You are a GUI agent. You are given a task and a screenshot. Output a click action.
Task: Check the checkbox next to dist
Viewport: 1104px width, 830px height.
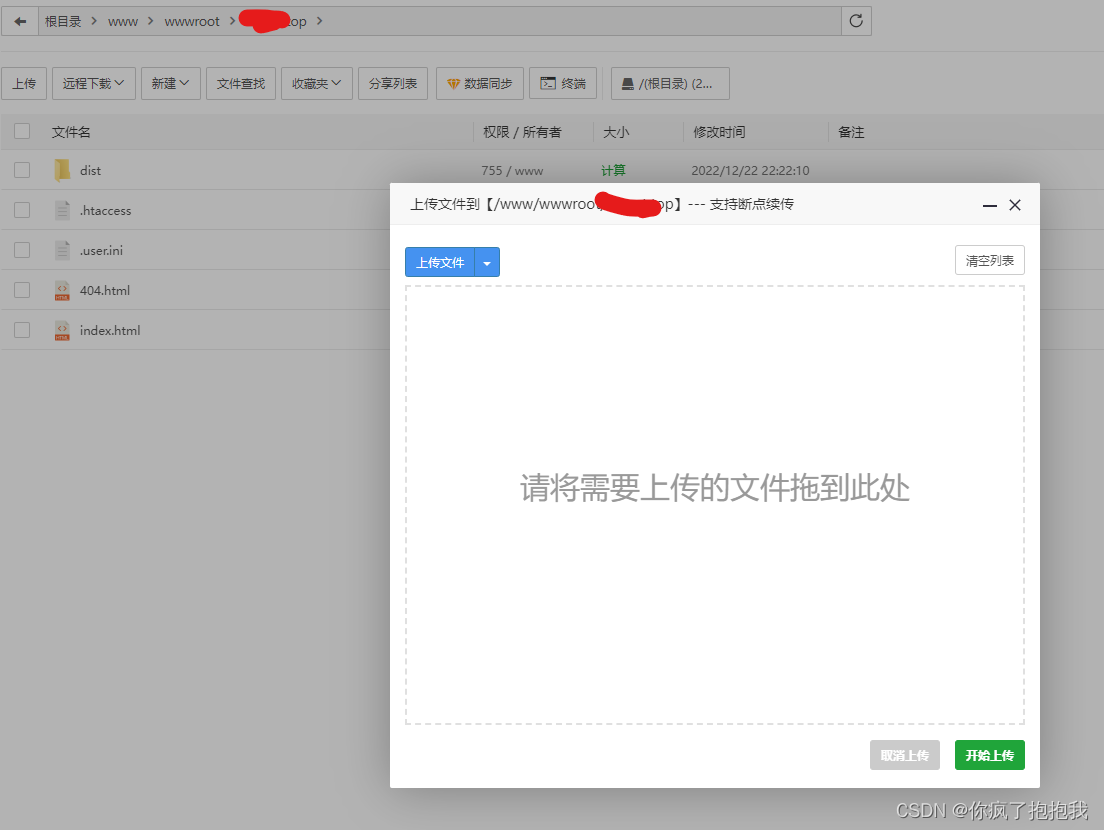point(21,170)
